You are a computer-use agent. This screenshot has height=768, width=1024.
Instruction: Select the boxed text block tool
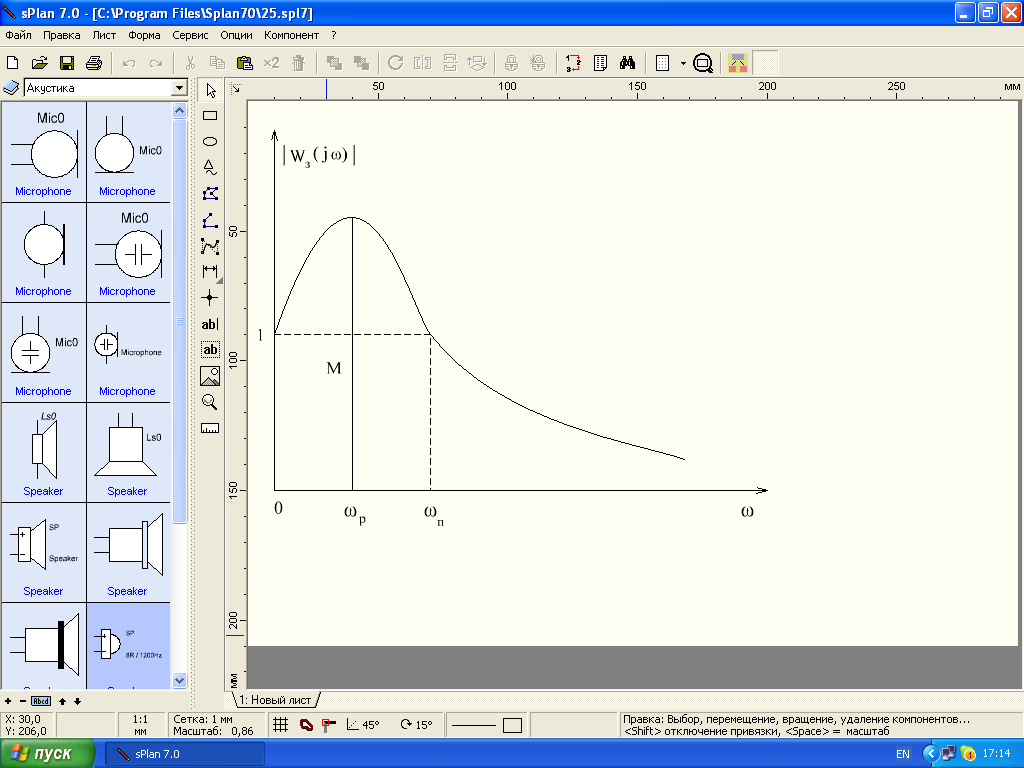tap(210, 350)
